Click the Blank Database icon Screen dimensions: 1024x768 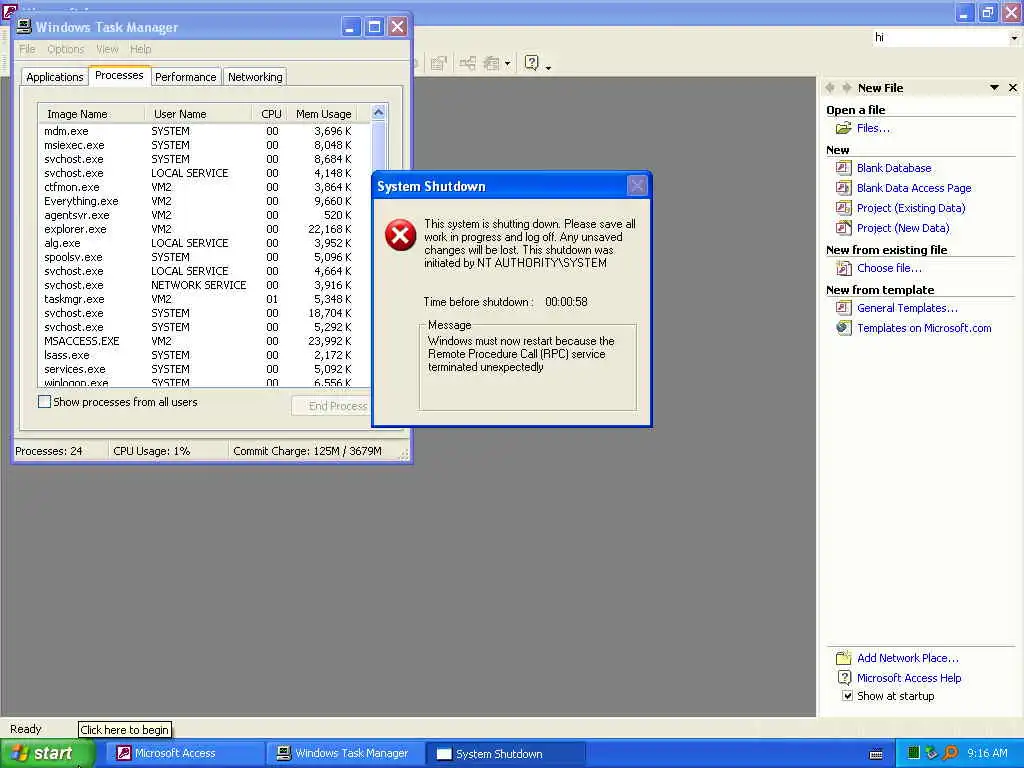[844, 168]
